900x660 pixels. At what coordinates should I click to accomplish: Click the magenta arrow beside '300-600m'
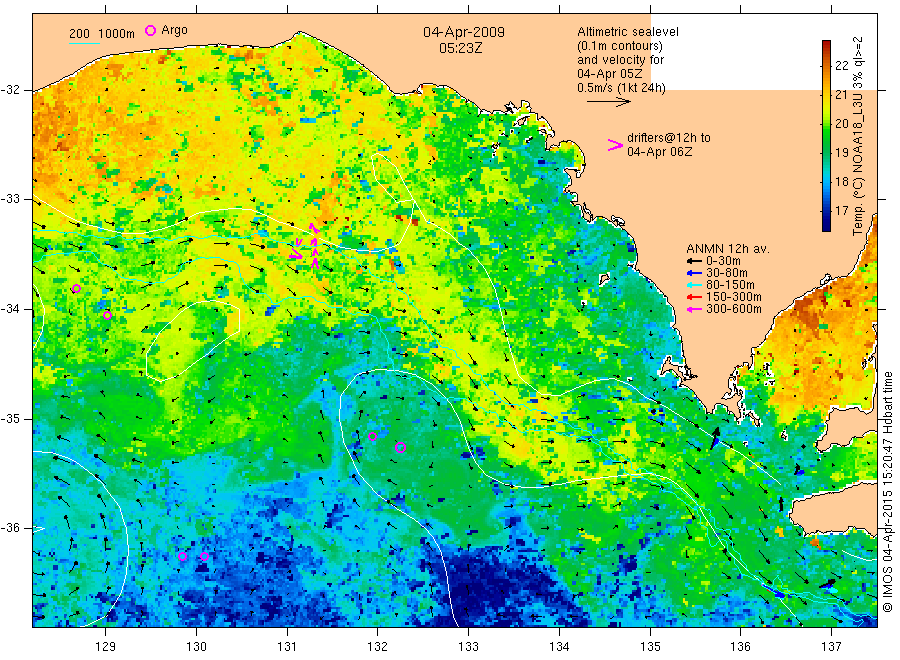tap(695, 309)
